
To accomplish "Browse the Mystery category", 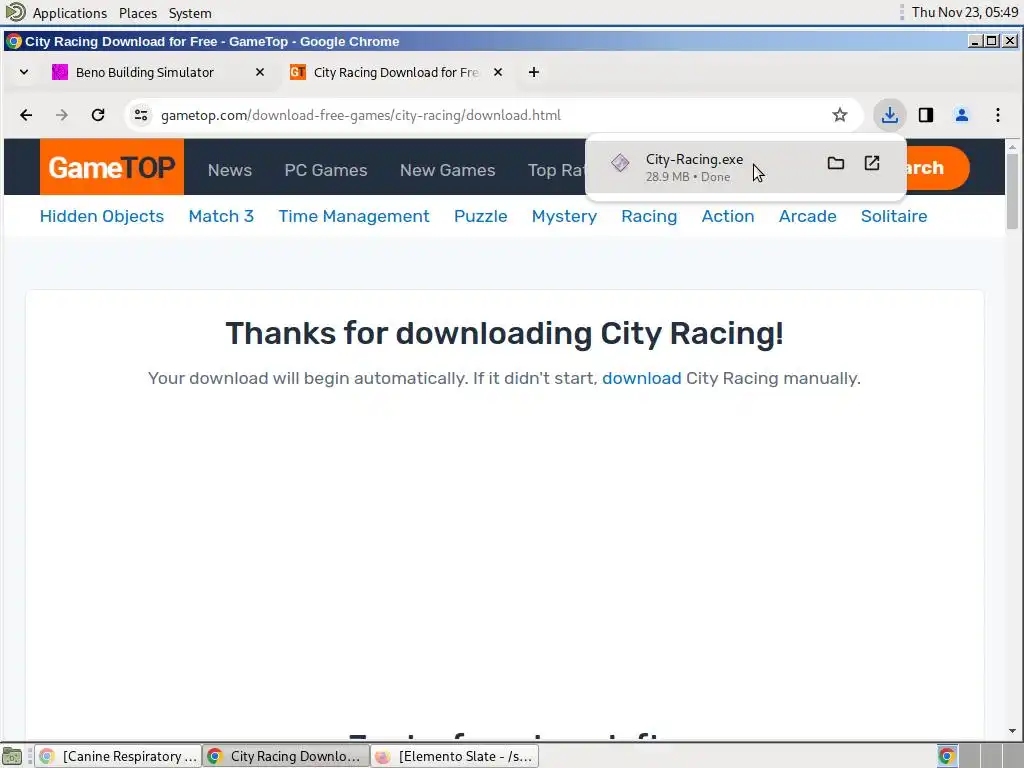I will tap(564, 216).
